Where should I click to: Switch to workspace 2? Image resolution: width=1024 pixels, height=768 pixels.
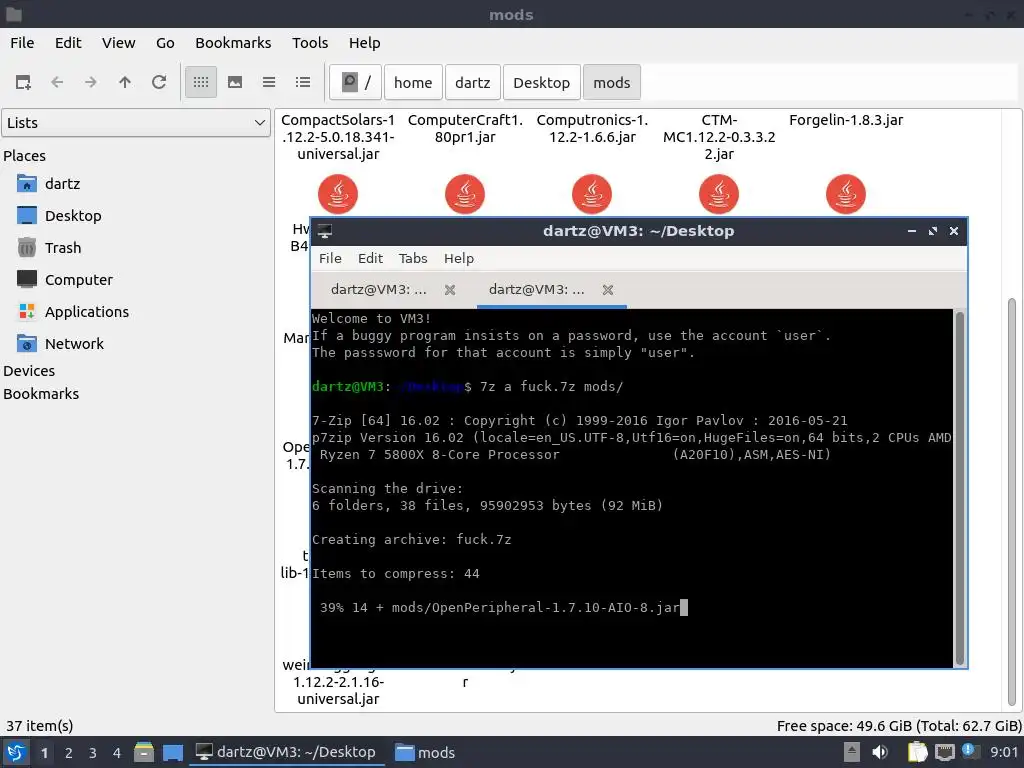(69, 753)
